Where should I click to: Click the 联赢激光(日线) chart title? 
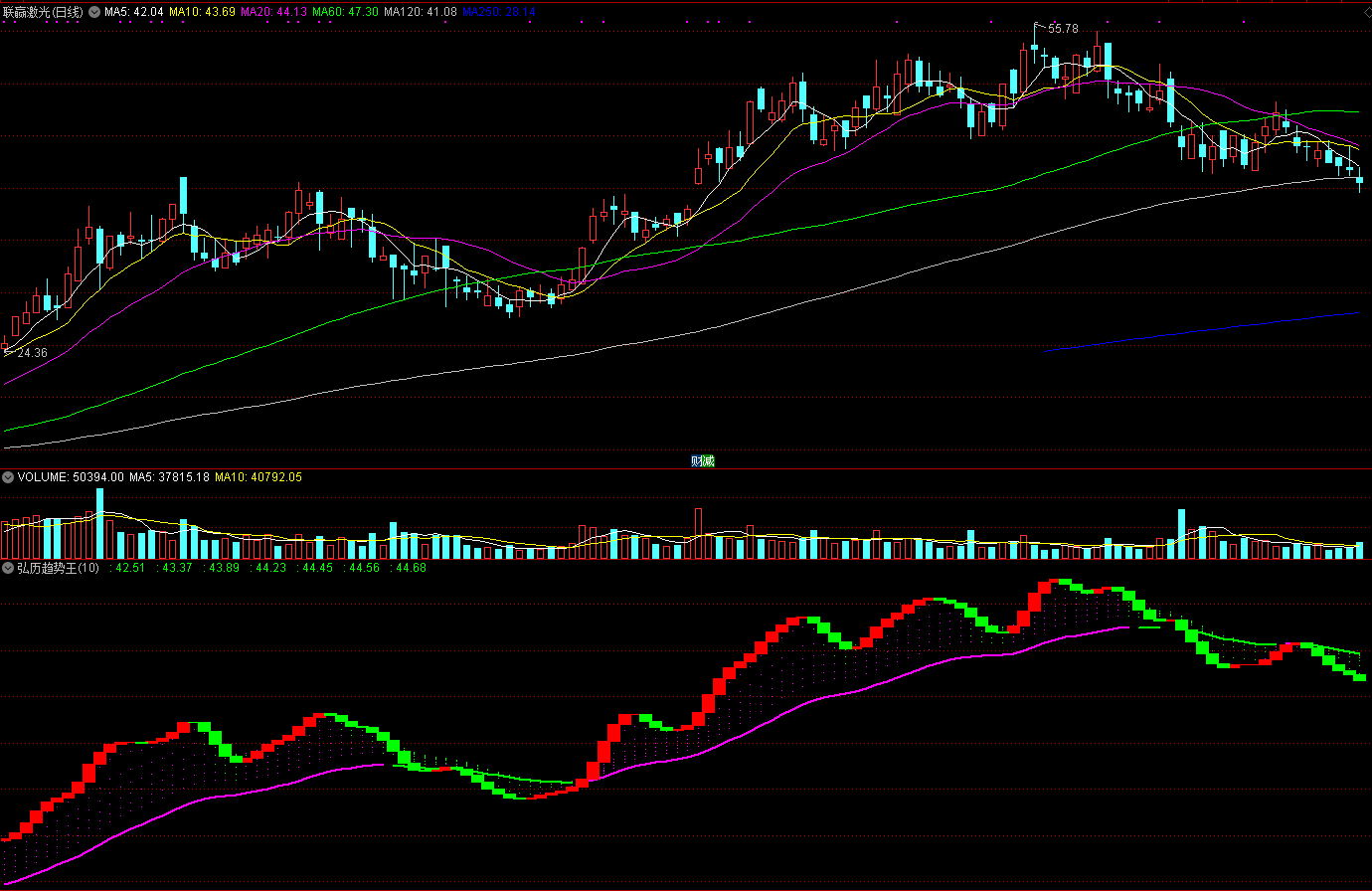[x=43, y=12]
